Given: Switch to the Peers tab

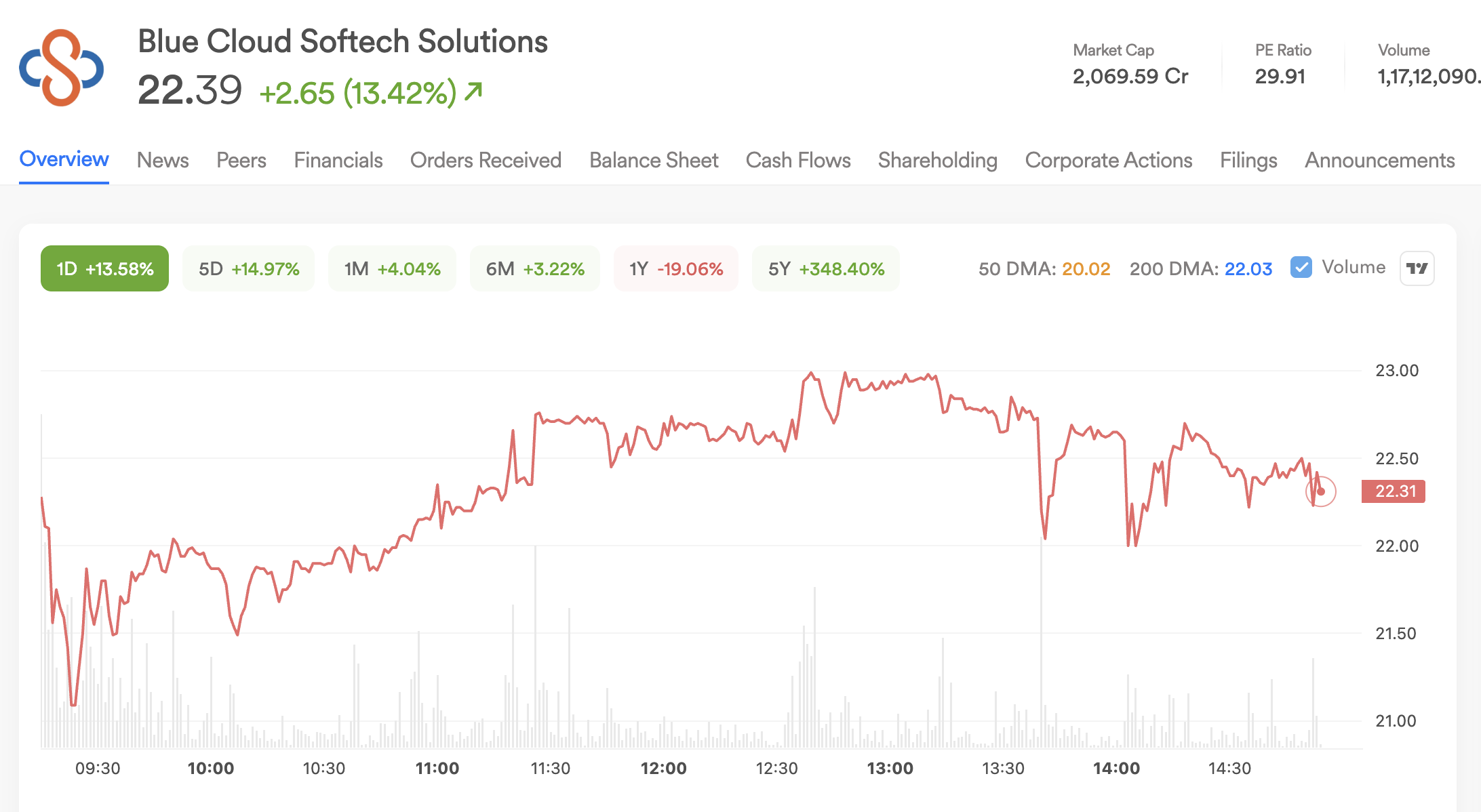Looking at the screenshot, I should [x=241, y=160].
